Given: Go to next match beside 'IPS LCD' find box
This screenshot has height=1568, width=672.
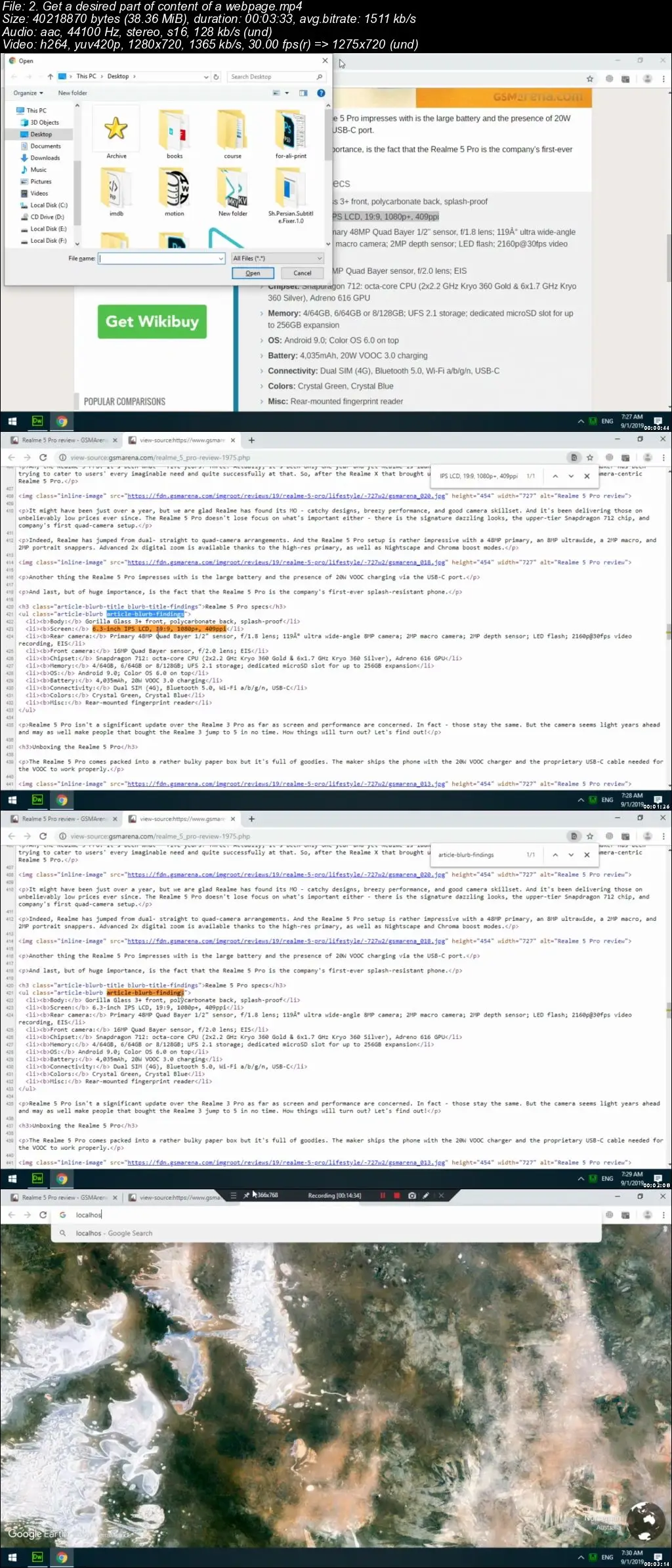Looking at the screenshot, I should coord(571,477).
